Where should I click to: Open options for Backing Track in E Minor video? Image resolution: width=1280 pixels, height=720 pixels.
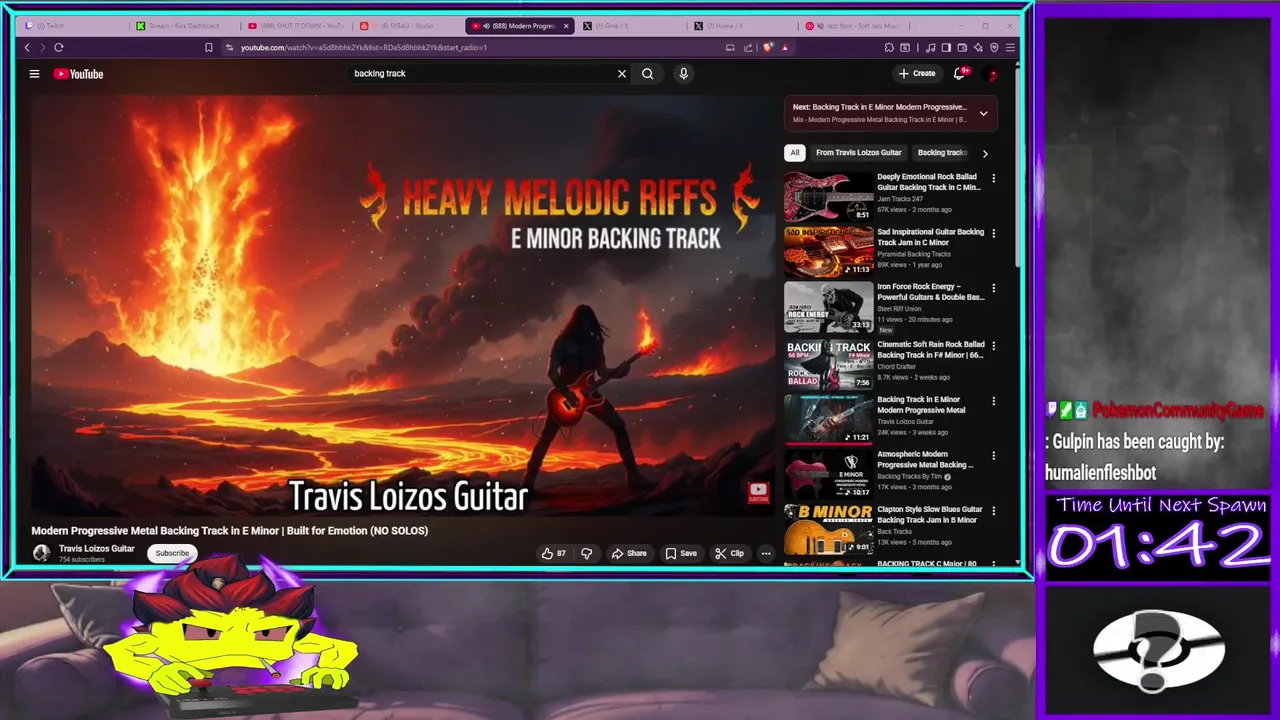click(993, 401)
